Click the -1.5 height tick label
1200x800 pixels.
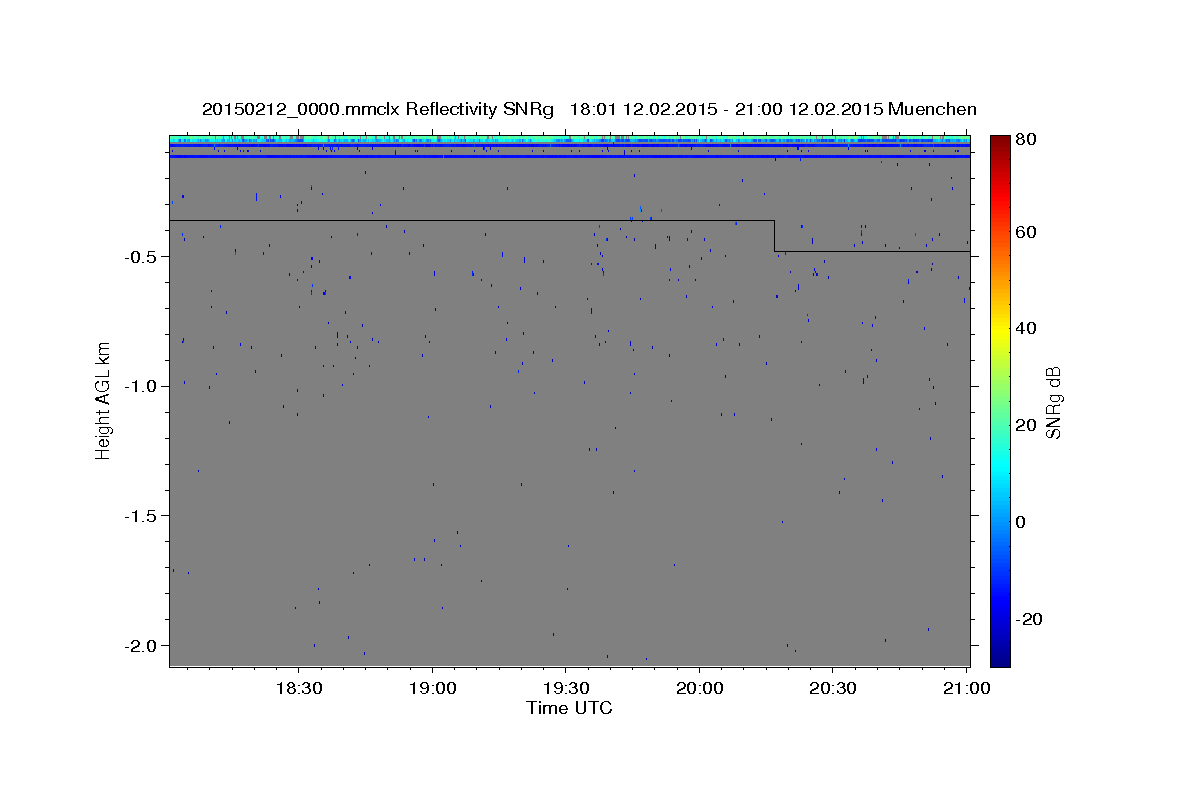coord(140,516)
